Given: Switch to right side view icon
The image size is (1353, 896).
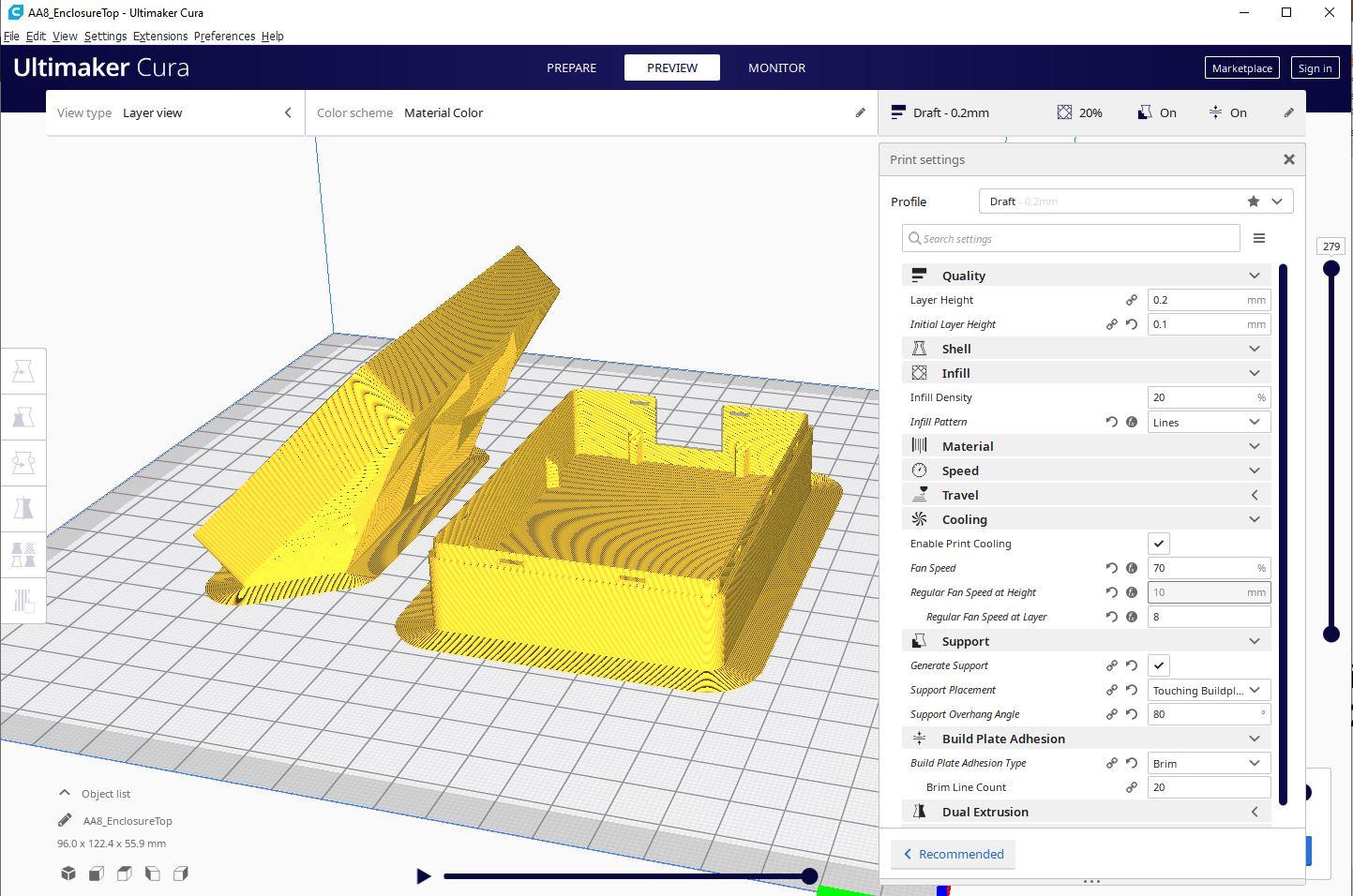Looking at the screenshot, I should click(181, 874).
